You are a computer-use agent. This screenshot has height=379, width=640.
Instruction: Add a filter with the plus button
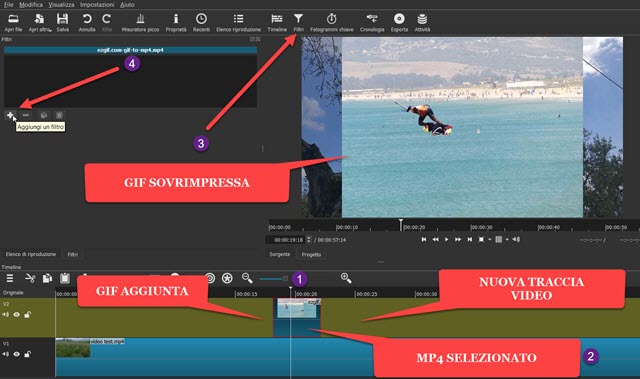coord(11,115)
